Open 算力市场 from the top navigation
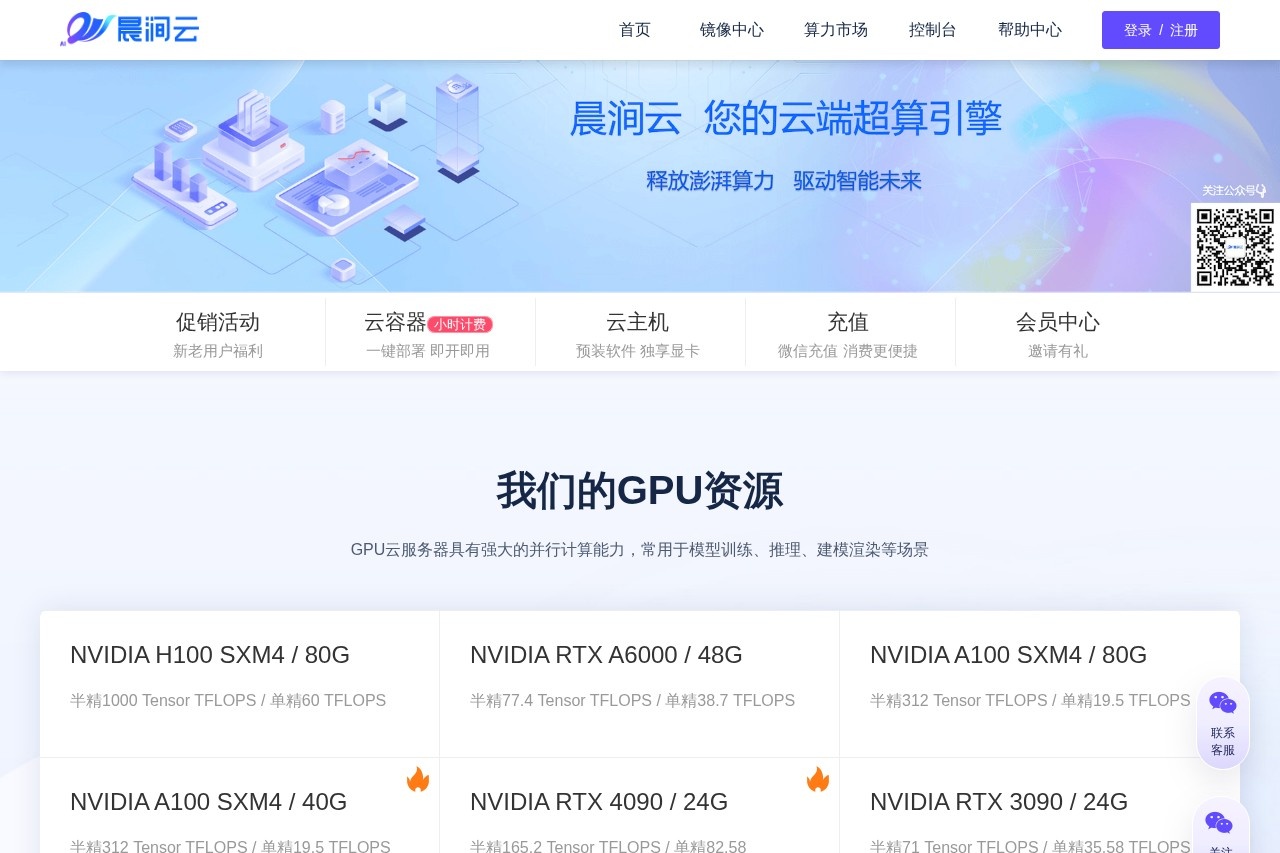 [x=835, y=30]
